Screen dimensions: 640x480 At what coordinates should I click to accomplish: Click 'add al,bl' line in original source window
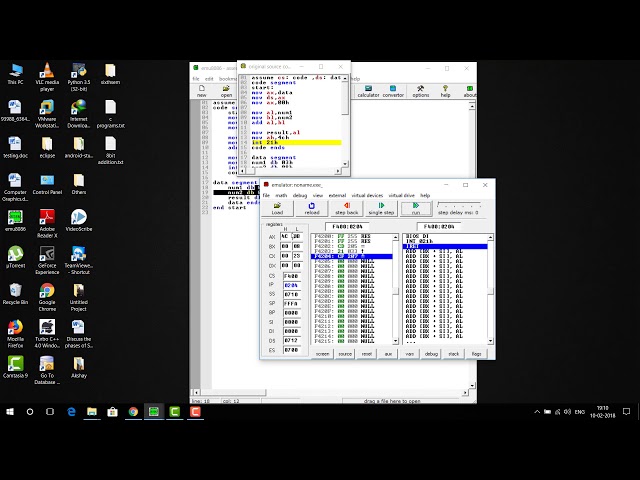click(x=268, y=122)
